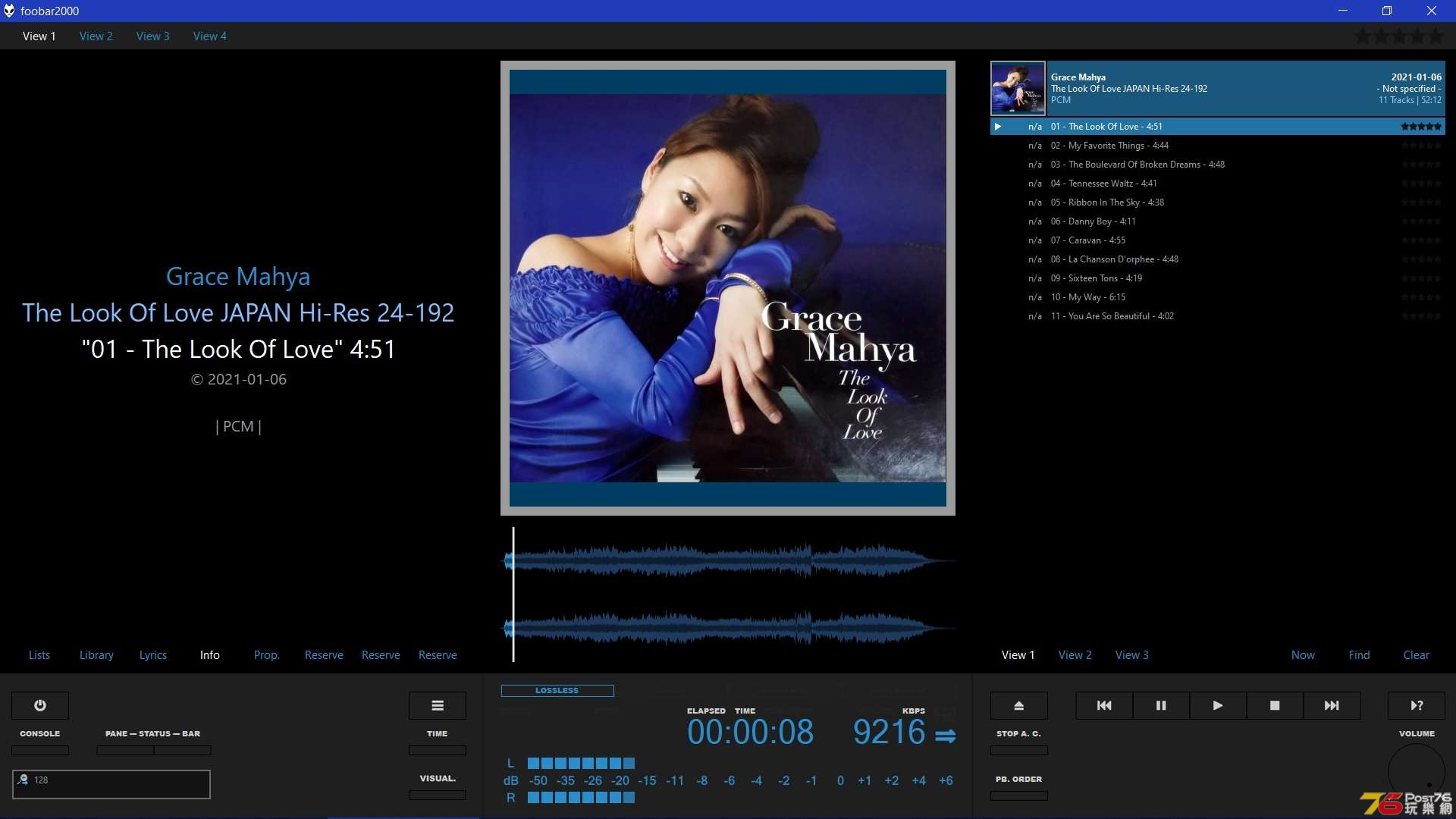Click the LOSSLESS indicator badge

(557, 691)
